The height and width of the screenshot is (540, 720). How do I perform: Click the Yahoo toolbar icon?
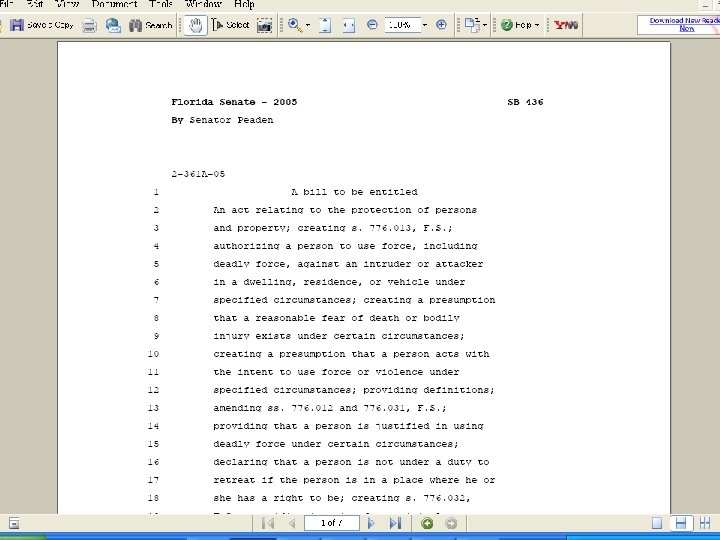click(566, 25)
